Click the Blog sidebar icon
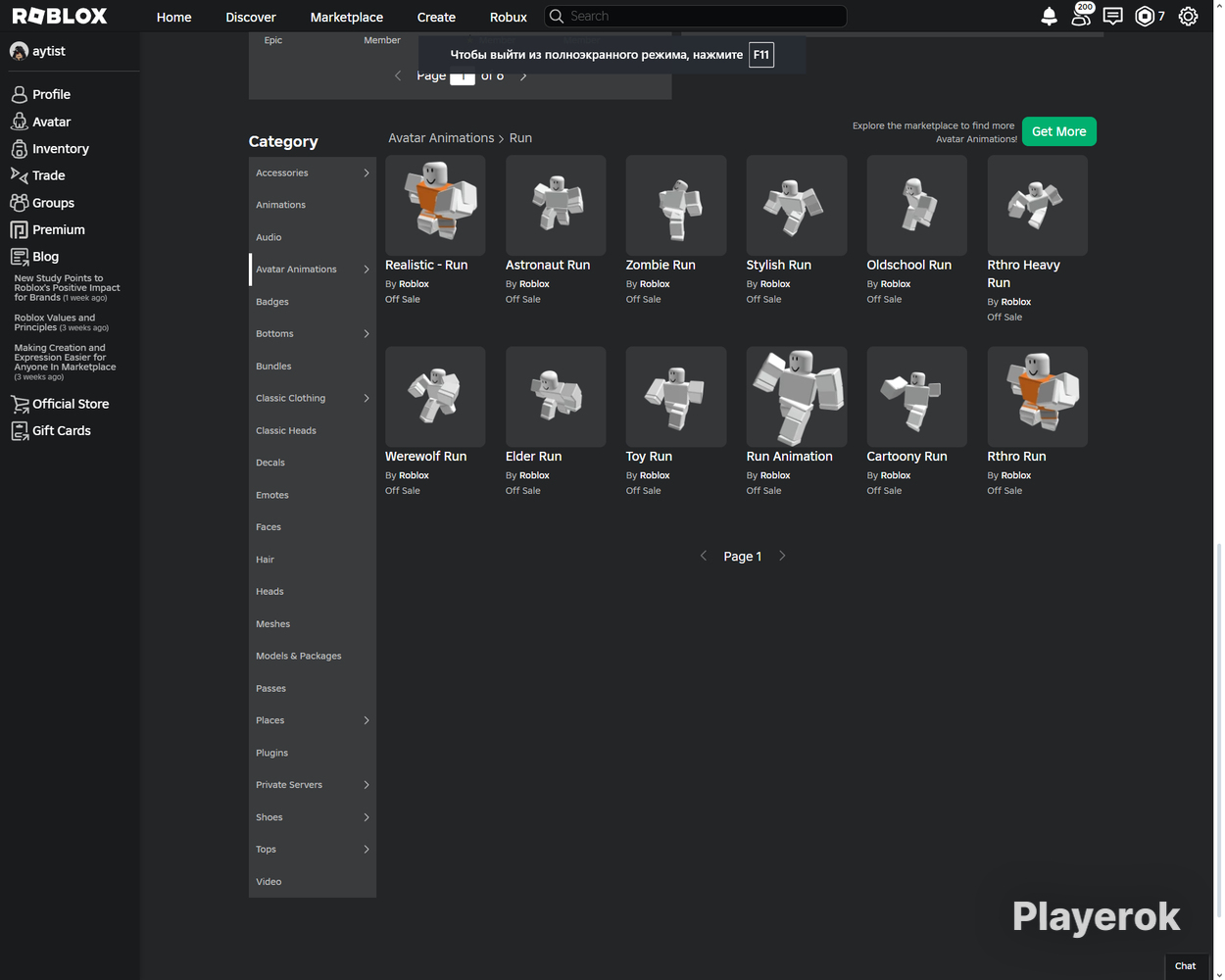Viewport: 1225px width, 980px height. click(20, 257)
